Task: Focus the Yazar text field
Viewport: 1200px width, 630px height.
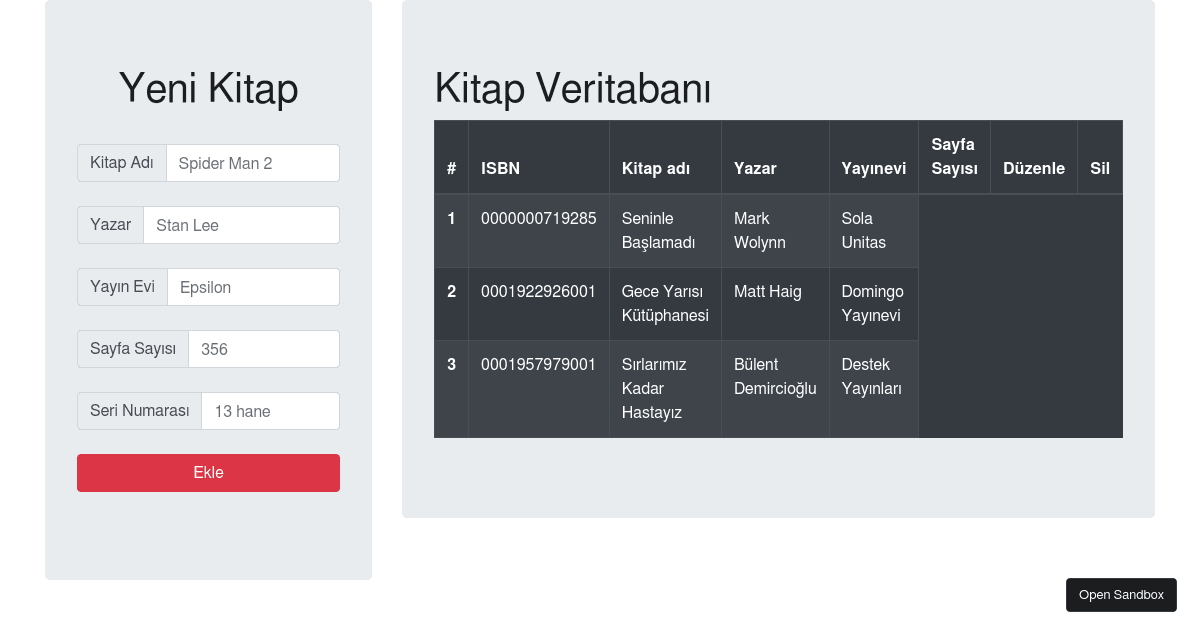Action: (241, 225)
